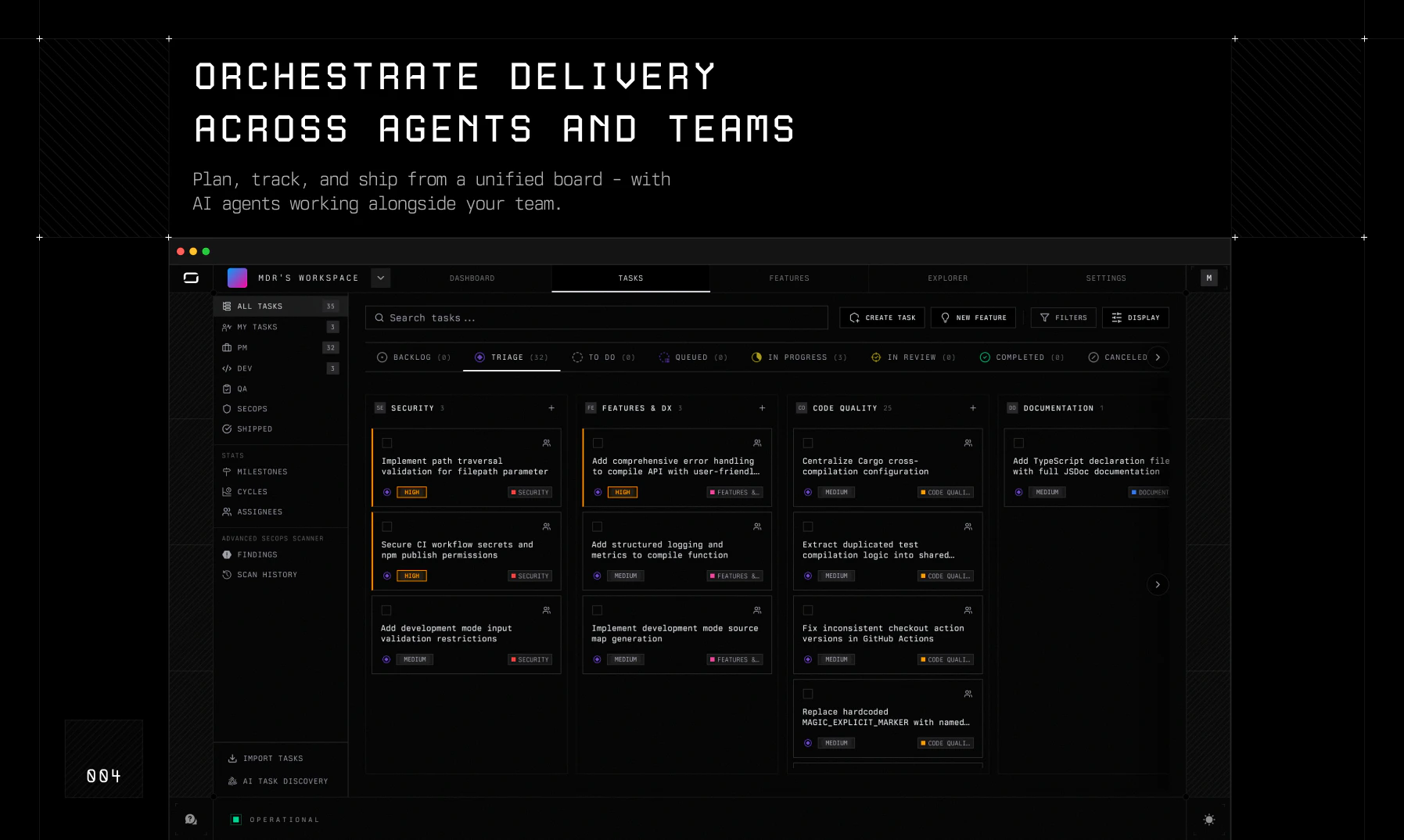Image resolution: width=1404 pixels, height=840 pixels.
Task: Open the SECOPS sidebar section
Action: coord(252,408)
